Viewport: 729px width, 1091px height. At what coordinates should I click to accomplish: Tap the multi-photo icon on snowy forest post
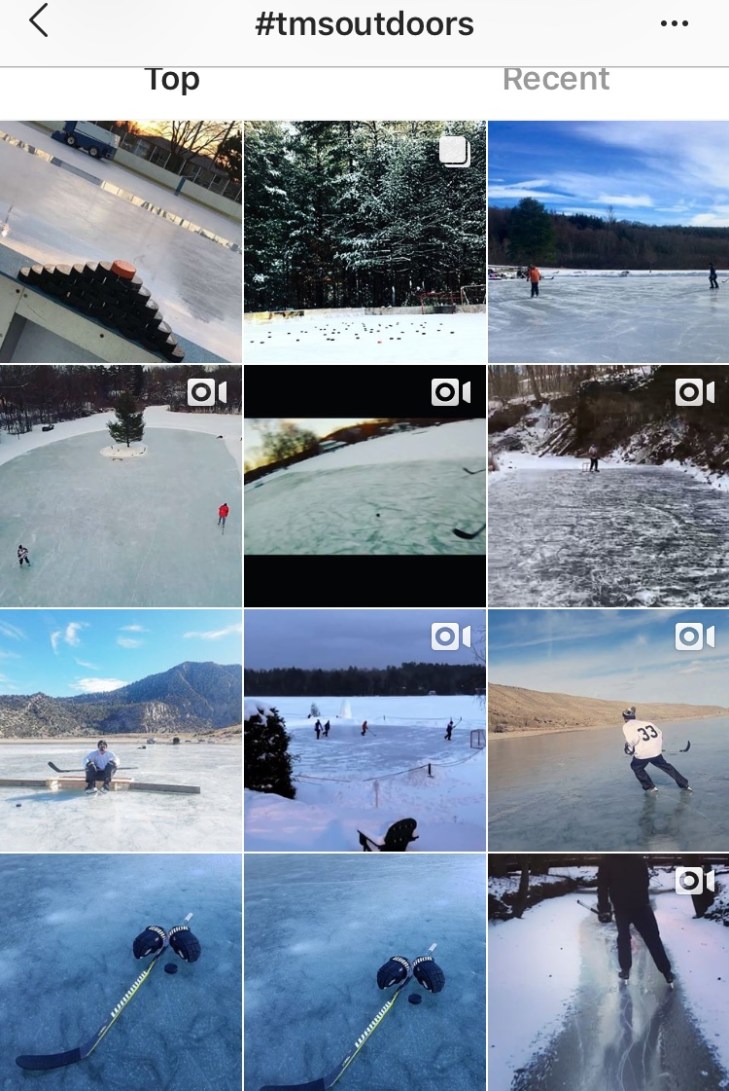pyautogui.click(x=455, y=151)
